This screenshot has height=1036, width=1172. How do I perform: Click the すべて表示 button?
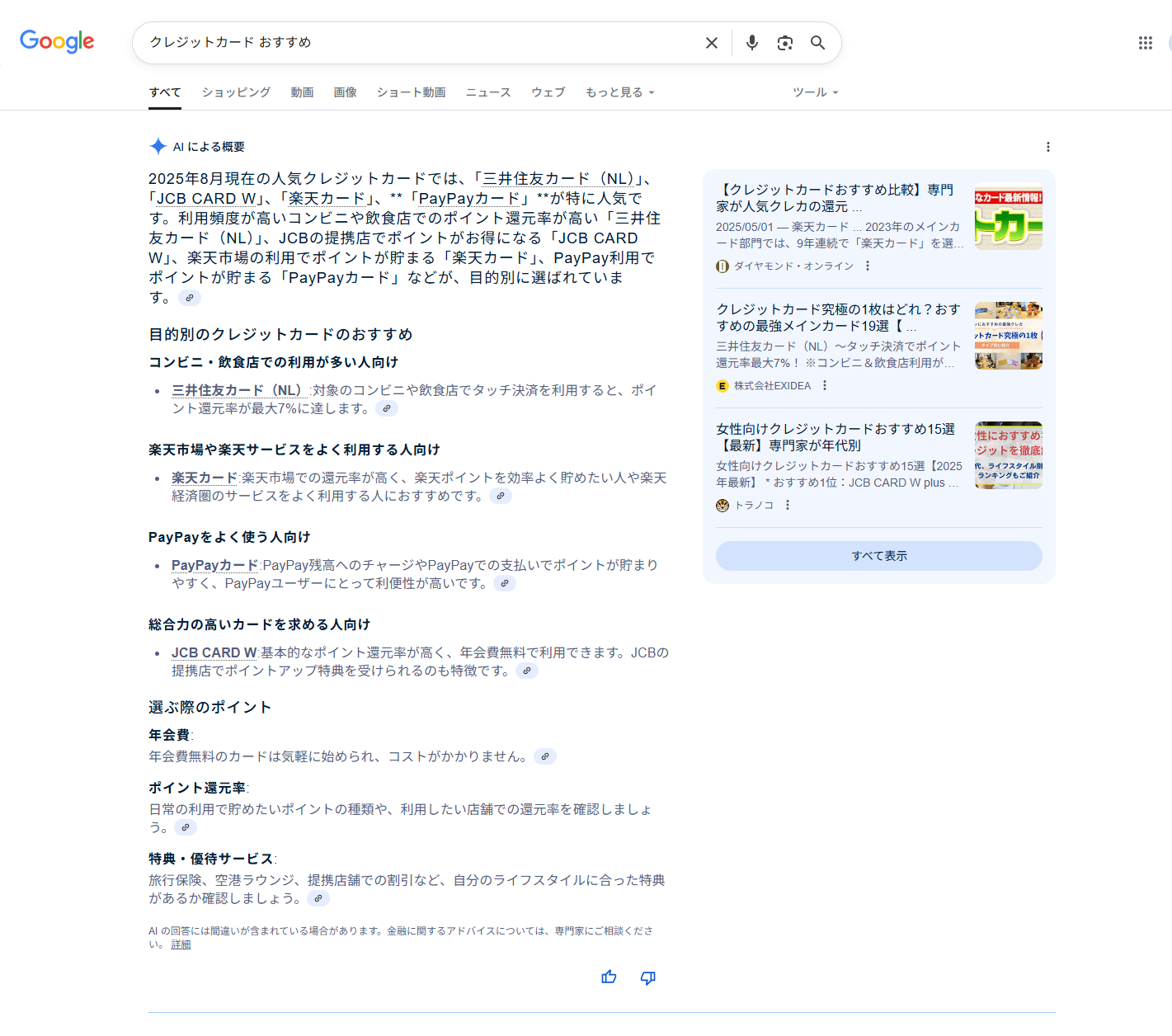pos(879,556)
